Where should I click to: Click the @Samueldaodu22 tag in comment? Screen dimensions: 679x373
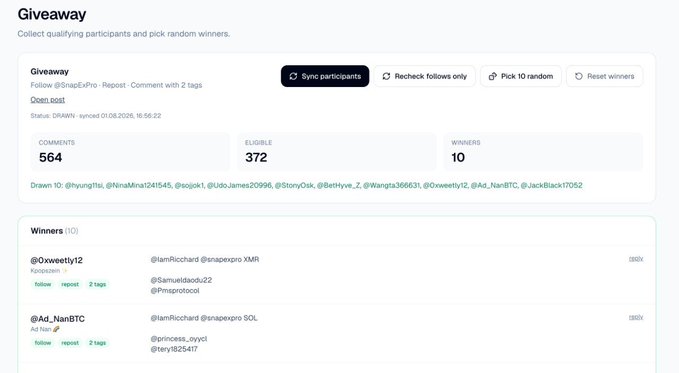(181, 280)
